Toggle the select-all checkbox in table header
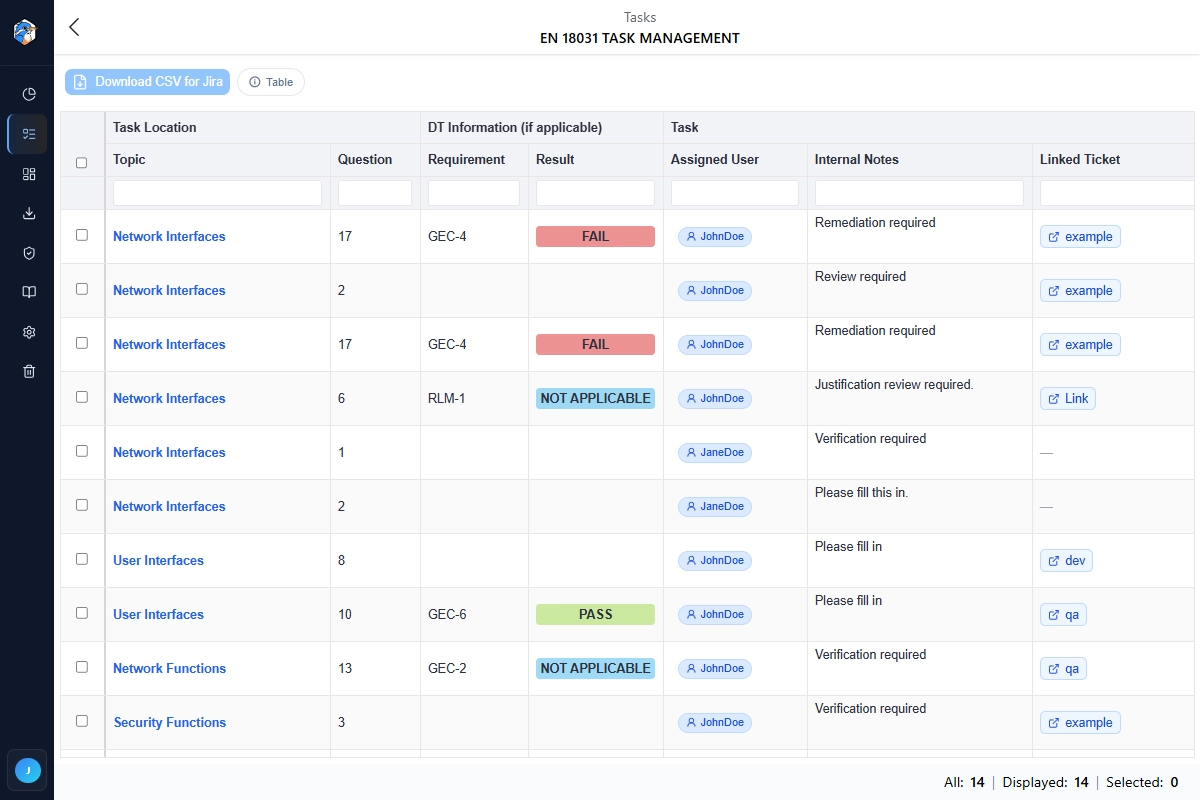1200x800 pixels. (82, 162)
